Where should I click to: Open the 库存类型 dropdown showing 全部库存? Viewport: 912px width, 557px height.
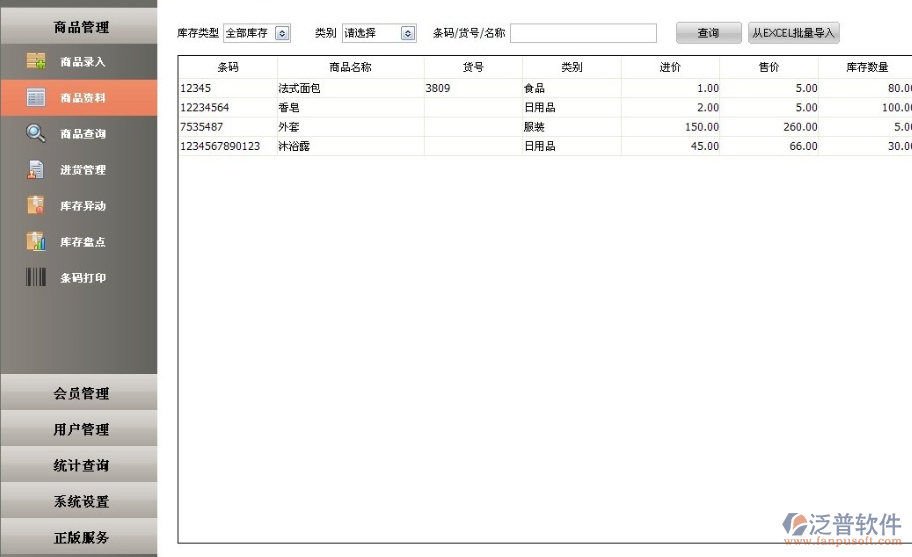point(257,33)
